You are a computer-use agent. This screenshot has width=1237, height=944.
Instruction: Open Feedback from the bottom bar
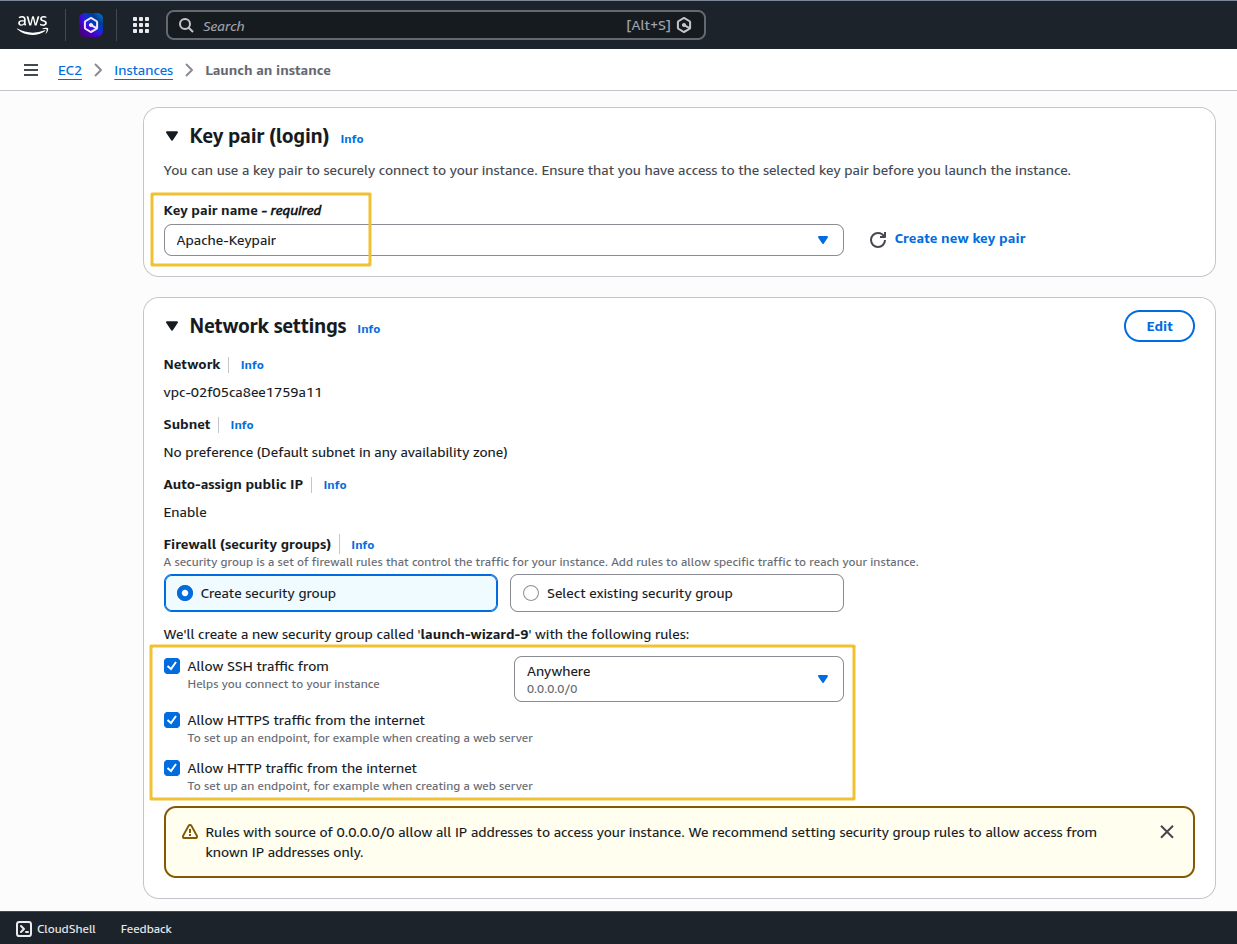pos(145,929)
